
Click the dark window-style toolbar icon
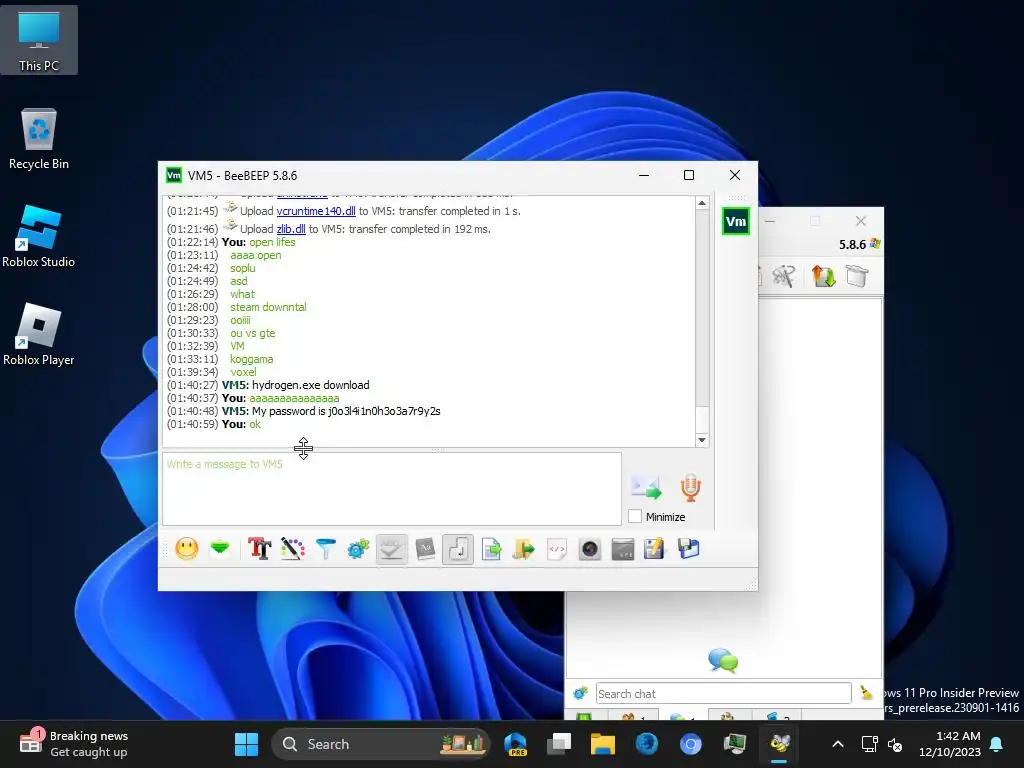tap(623, 549)
